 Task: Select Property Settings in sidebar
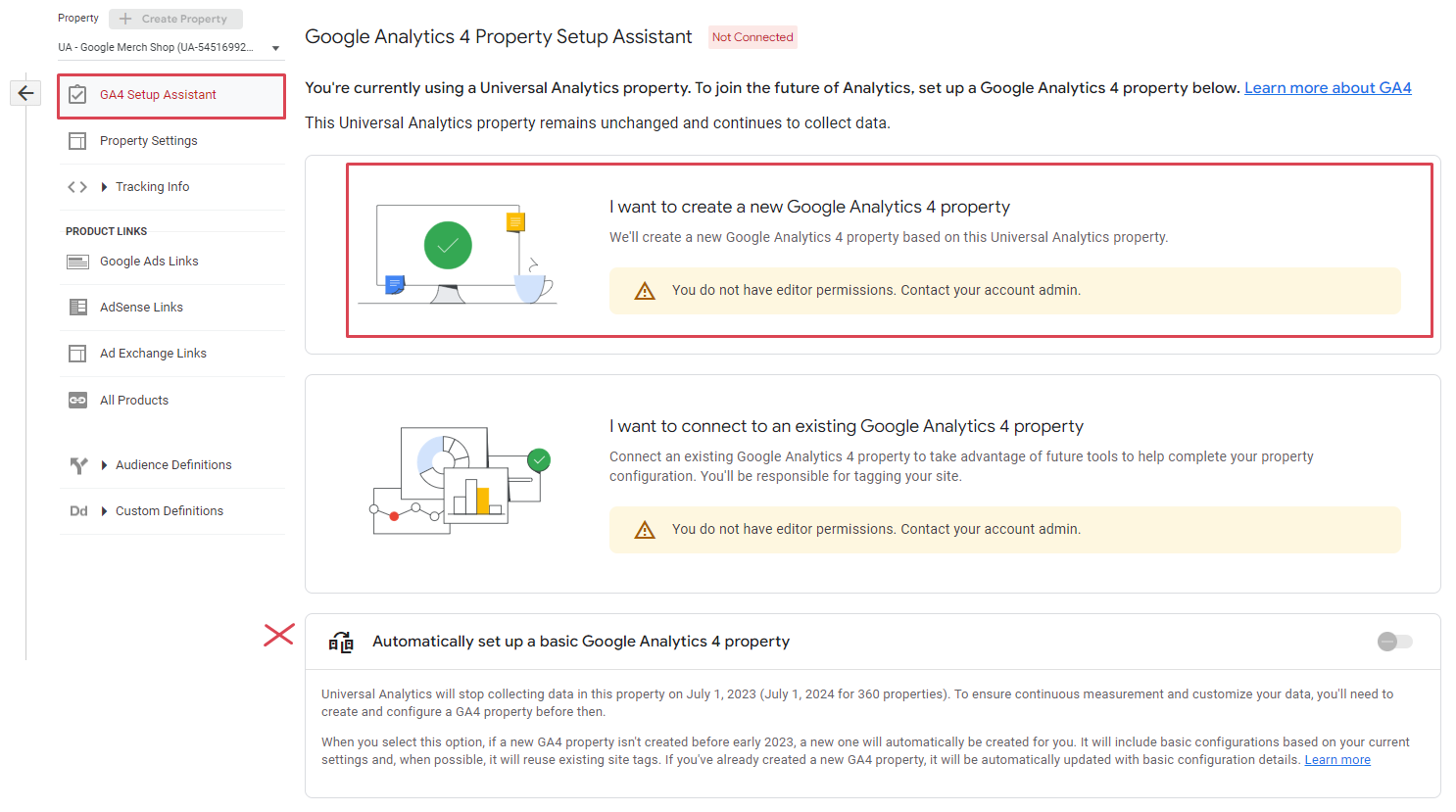point(171,141)
